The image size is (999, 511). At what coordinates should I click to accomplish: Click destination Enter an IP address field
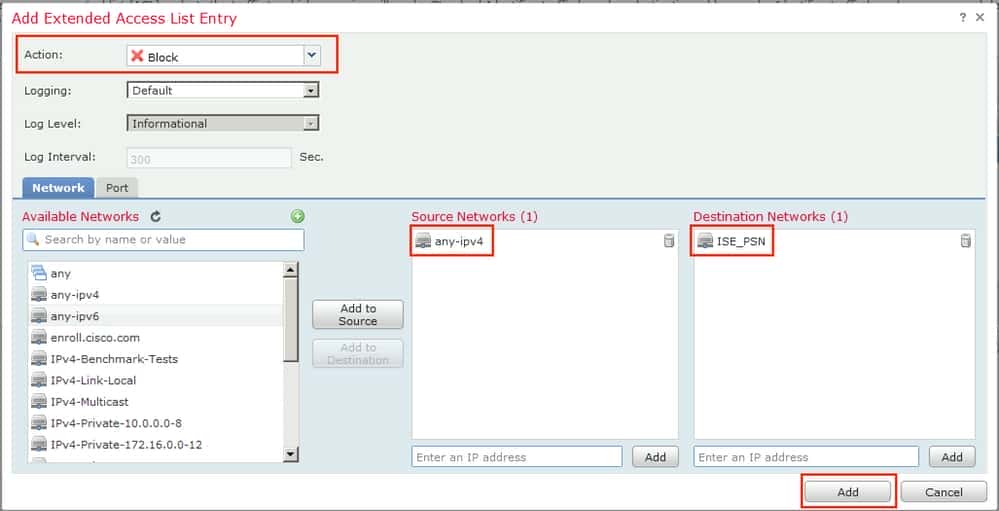[x=806, y=457]
